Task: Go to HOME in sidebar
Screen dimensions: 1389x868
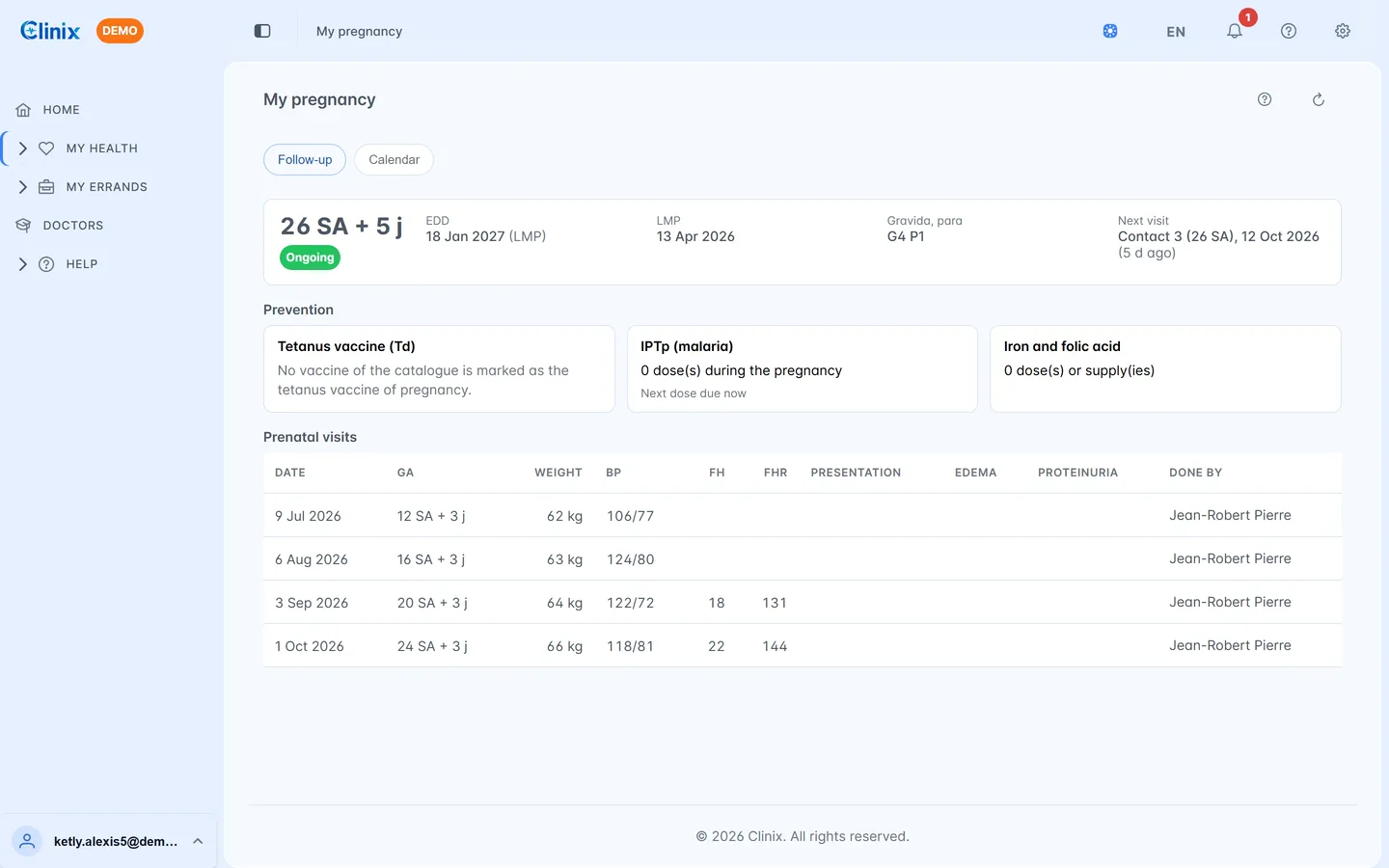Action: point(62,110)
